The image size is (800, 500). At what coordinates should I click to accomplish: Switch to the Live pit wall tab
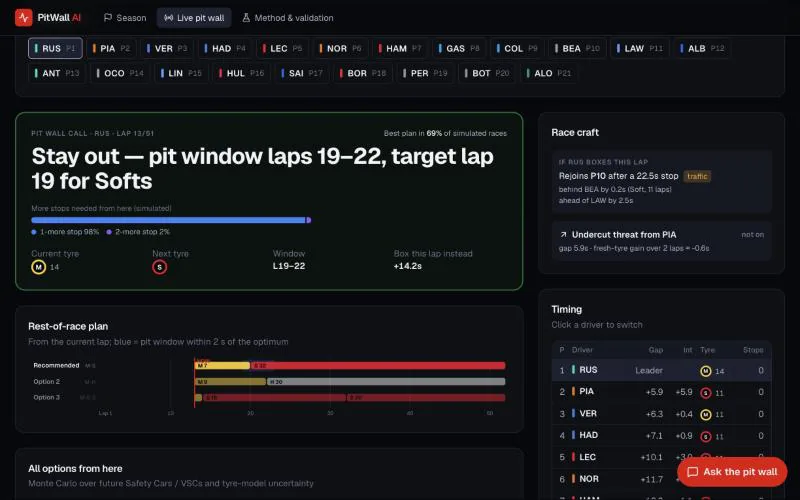194,18
